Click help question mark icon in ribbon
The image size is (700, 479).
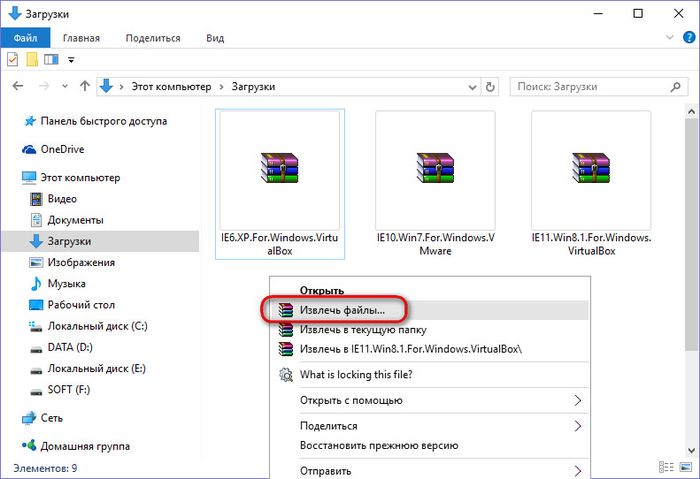[688, 38]
